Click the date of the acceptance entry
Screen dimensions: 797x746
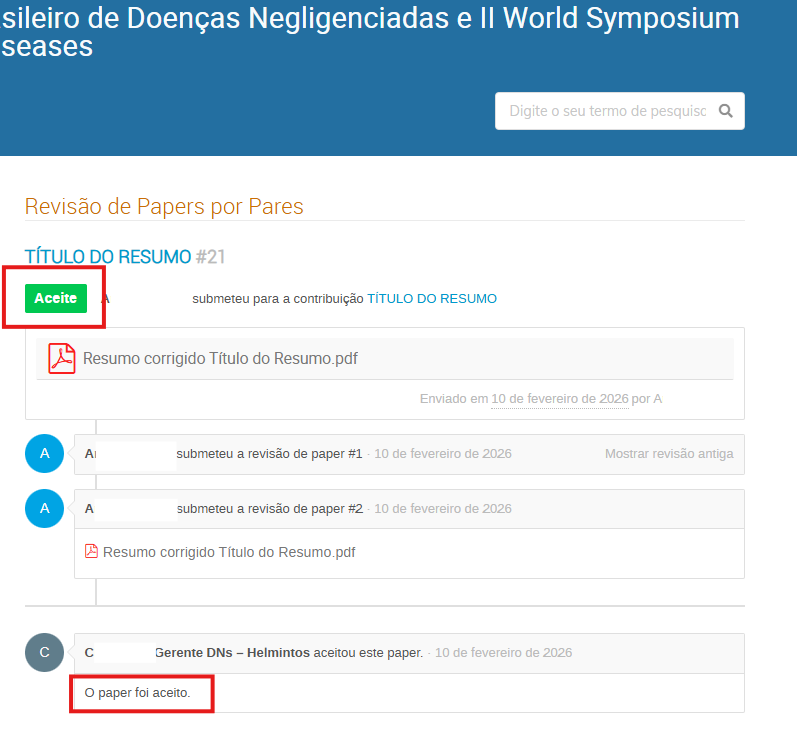(x=503, y=653)
